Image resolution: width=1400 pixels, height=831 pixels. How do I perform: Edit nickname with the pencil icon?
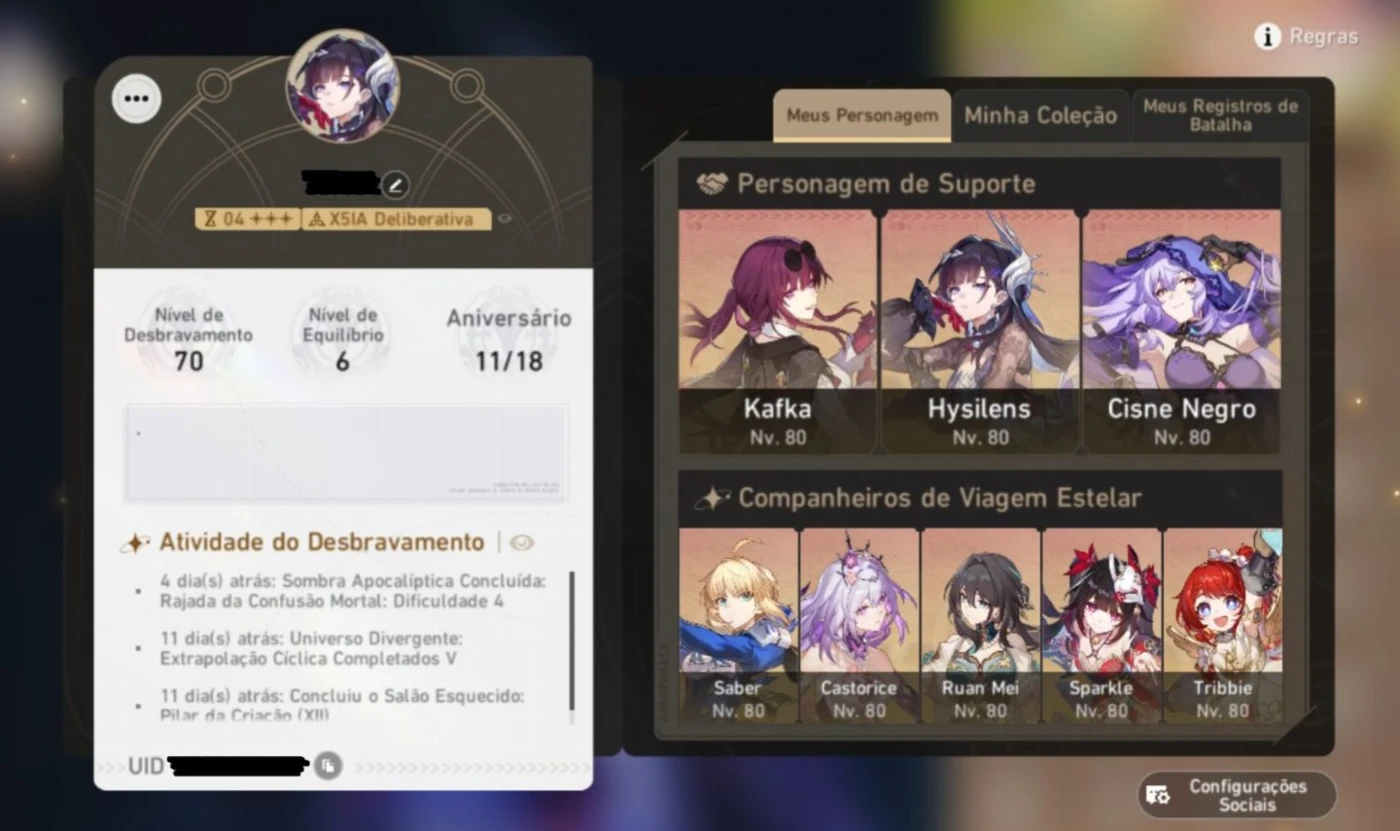click(395, 184)
